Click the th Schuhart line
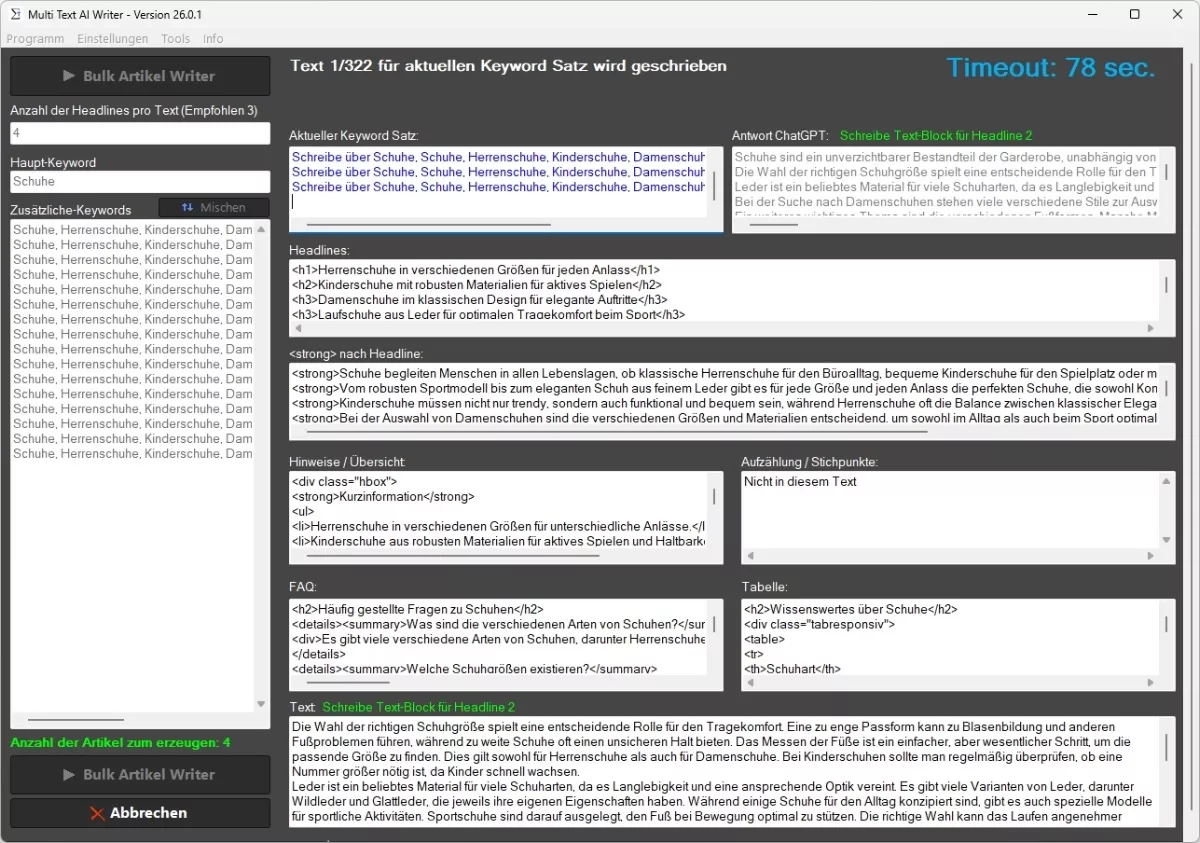This screenshot has height=843, width=1200. [x=792, y=669]
